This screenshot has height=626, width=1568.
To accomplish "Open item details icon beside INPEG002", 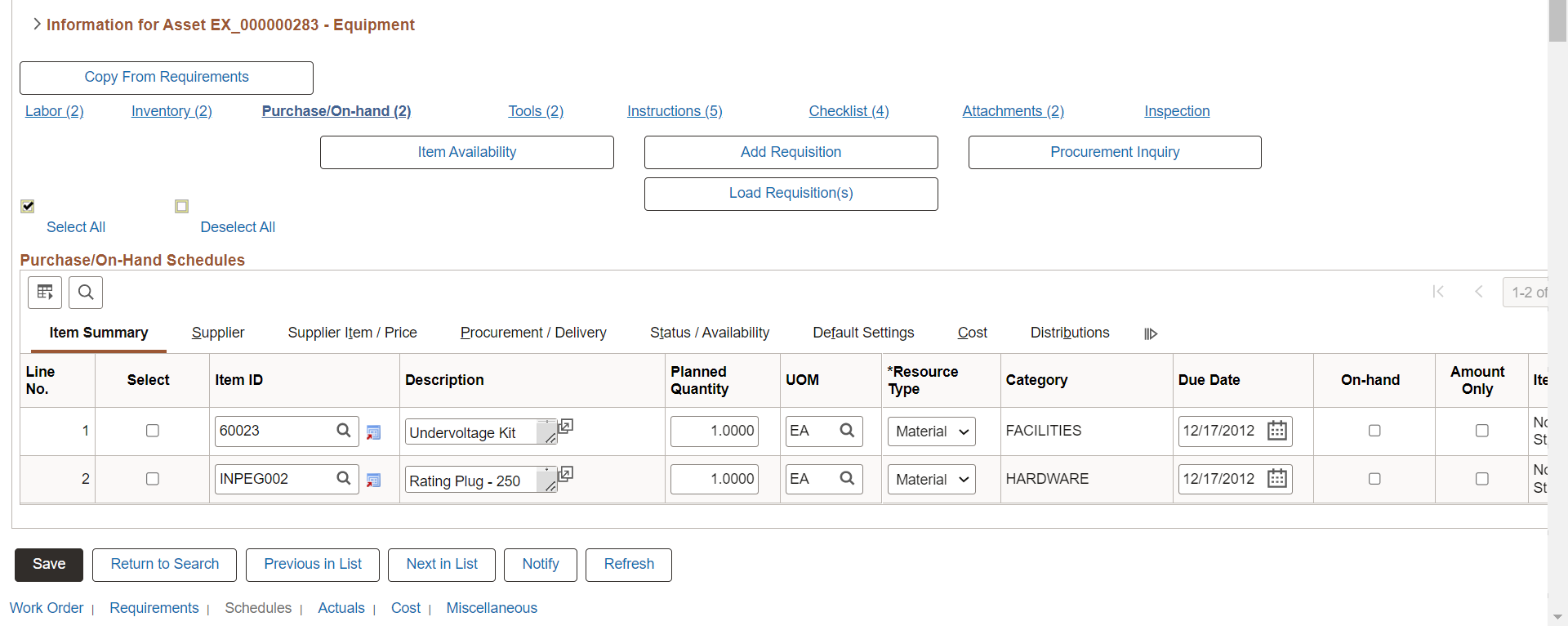I will (x=374, y=481).
